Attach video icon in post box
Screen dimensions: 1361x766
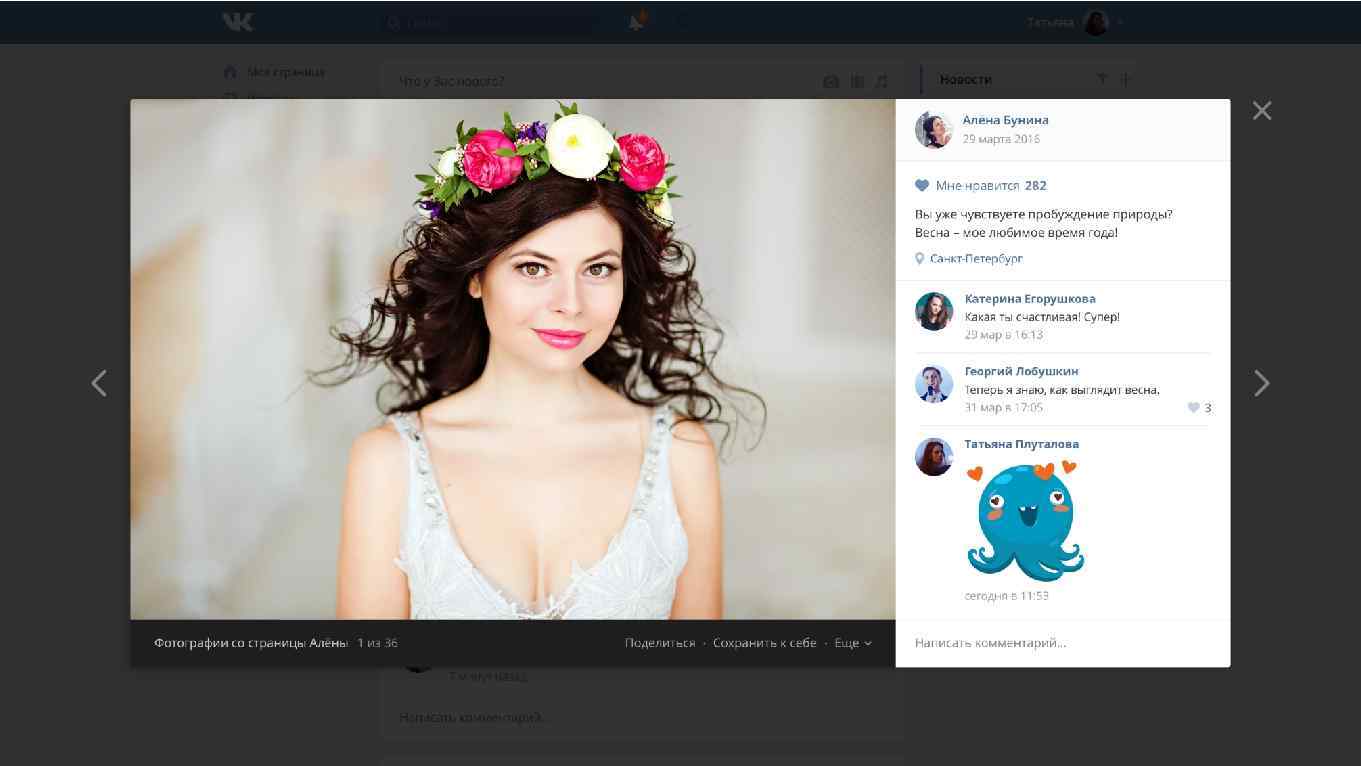[x=857, y=82]
